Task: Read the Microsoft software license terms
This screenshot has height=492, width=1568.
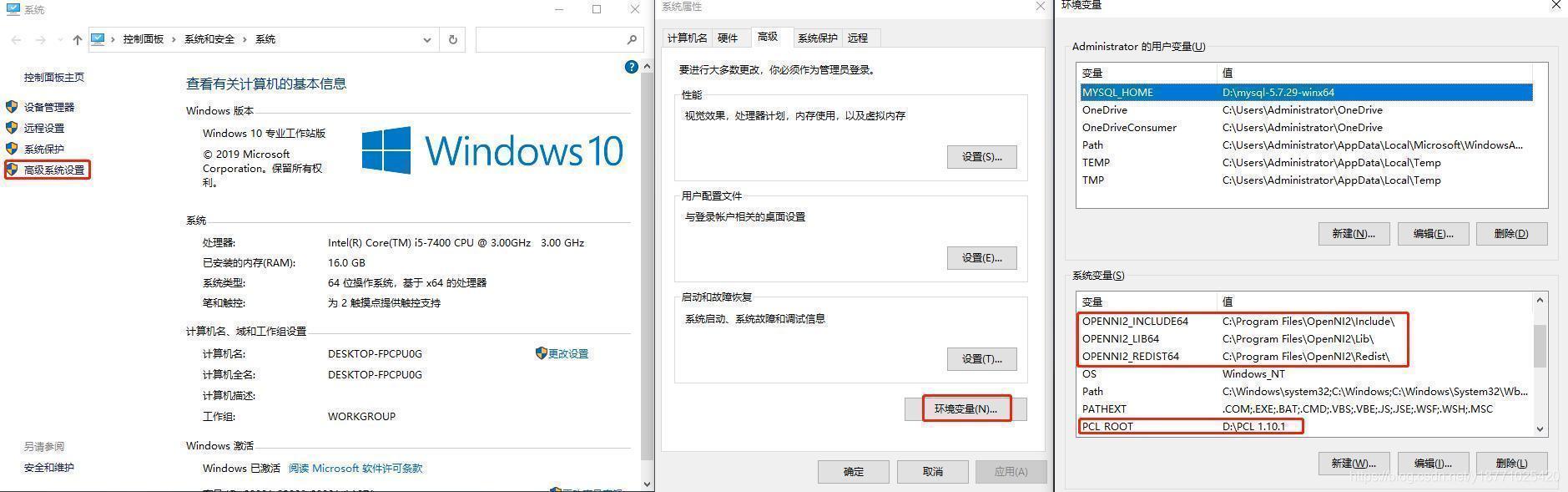Action: tap(355, 468)
